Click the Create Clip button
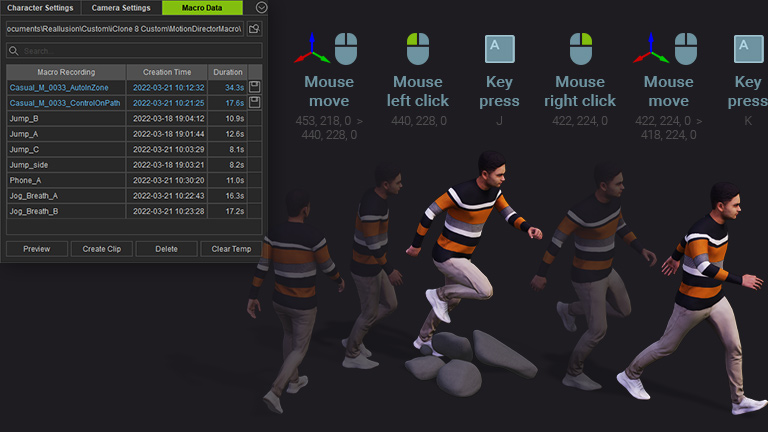The width and height of the screenshot is (768, 432). (x=101, y=249)
